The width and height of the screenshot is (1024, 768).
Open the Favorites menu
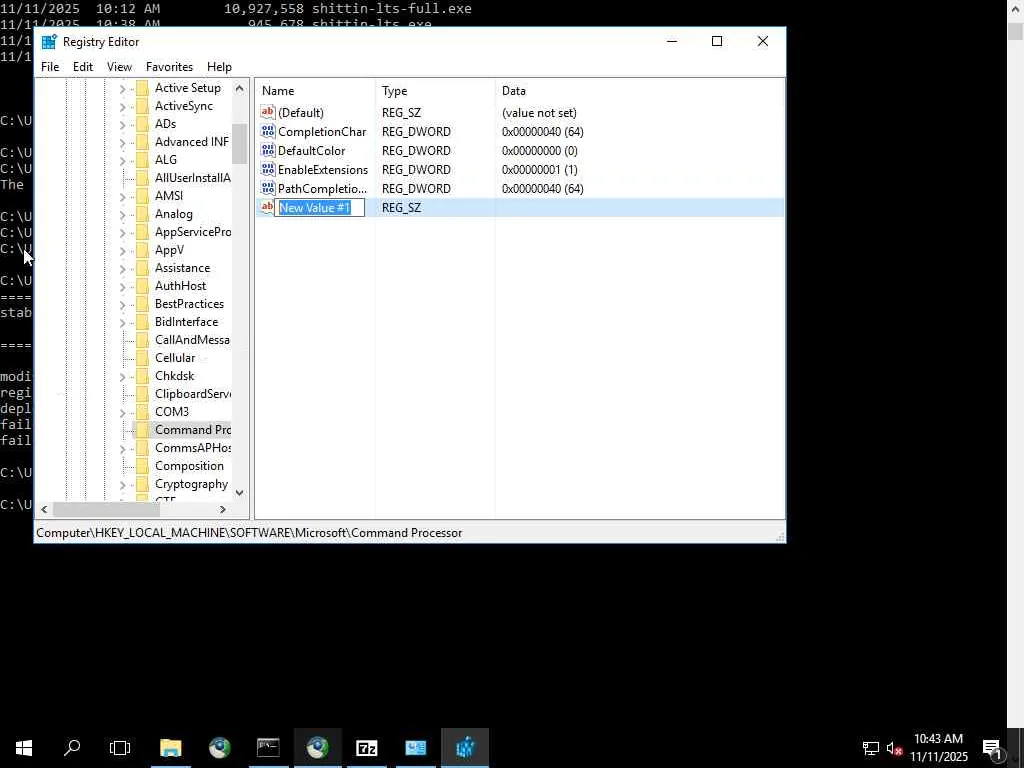coord(169,67)
